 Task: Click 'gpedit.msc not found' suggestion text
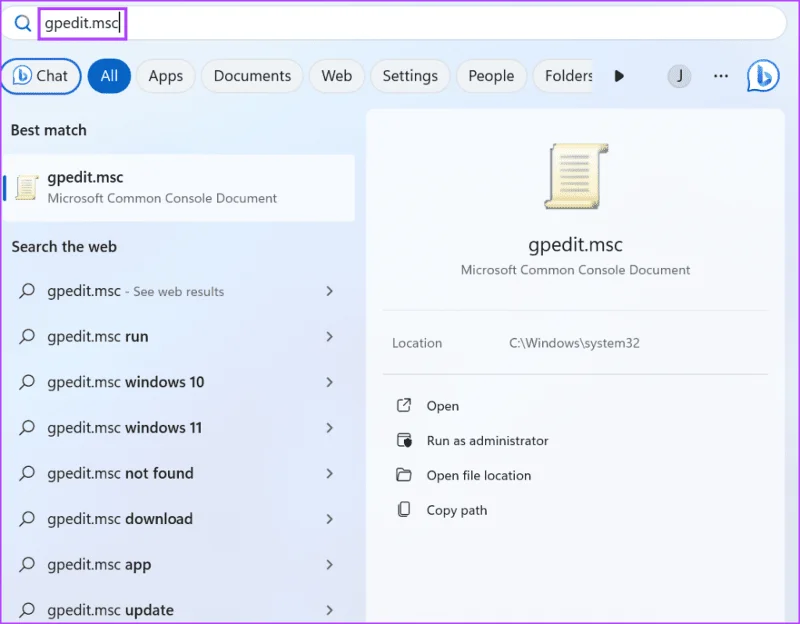tap(120, 473)
